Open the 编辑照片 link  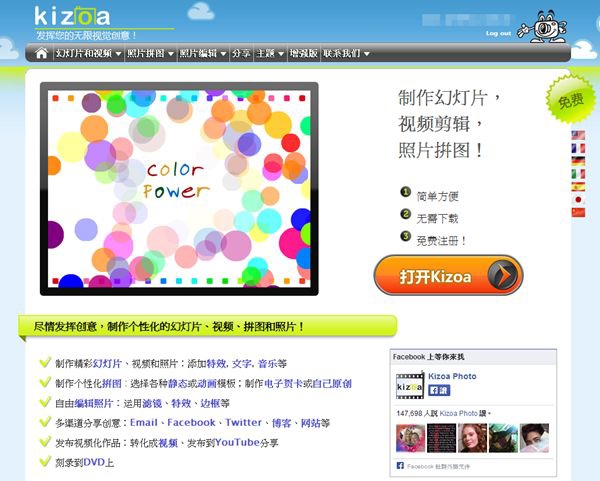93,403
